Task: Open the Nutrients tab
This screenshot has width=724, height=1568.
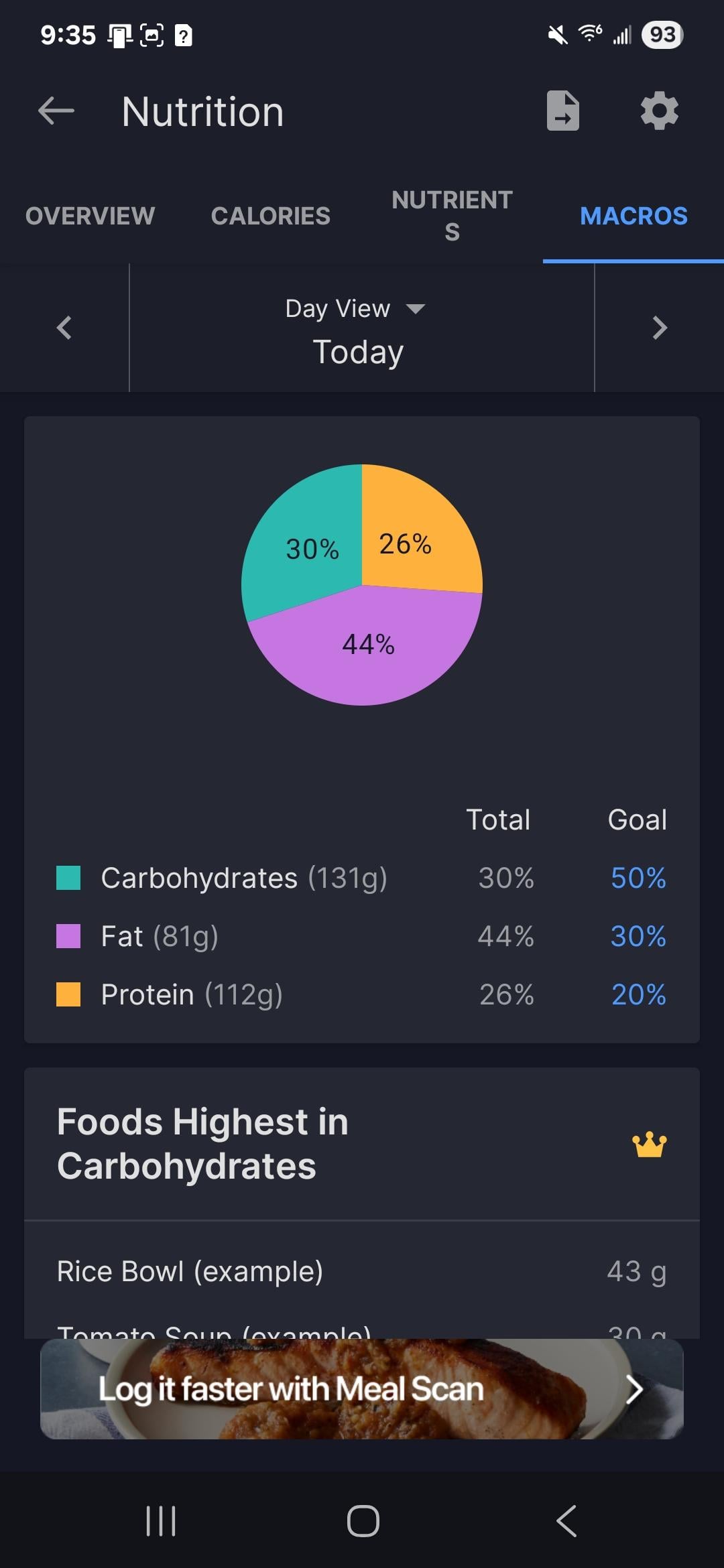Action: tap(452, 216)
